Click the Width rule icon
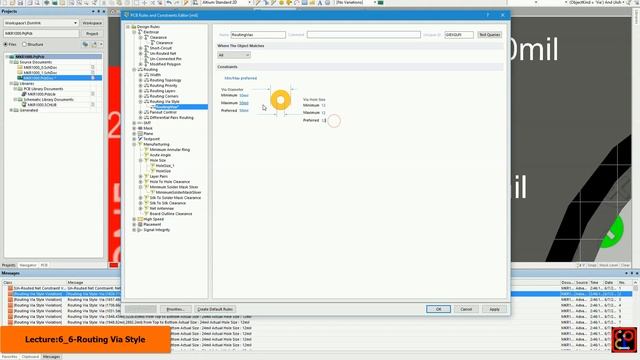The width and height of the screenshot is (640, 360). click(147, 75)
